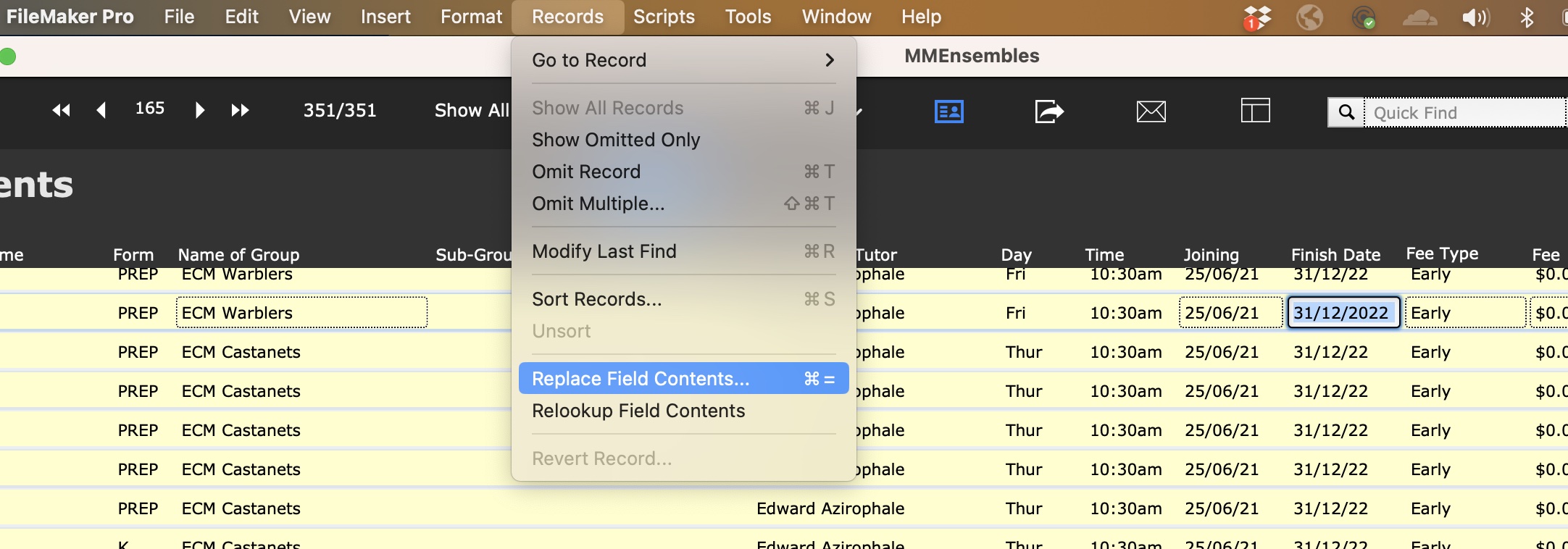Click PREP beside the outlined ECM Warblers field
The width and height of the screenshot is (1568, 549).
tap(138, 313)
